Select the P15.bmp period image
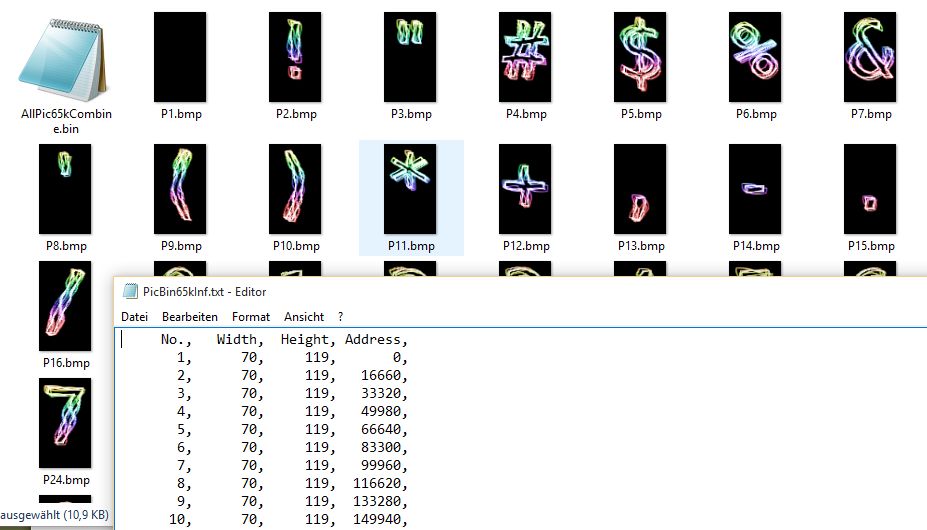The height and width of the screenshot is (530, 927). point(870,189)
